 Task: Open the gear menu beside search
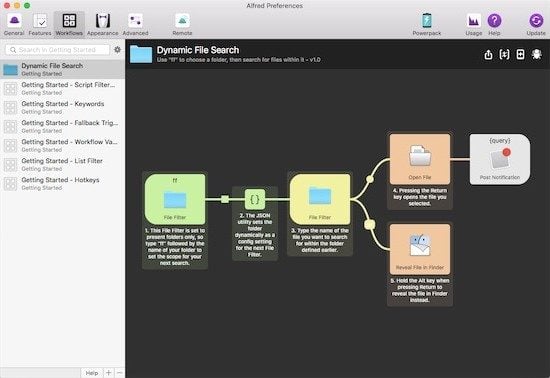click(118, 50)
